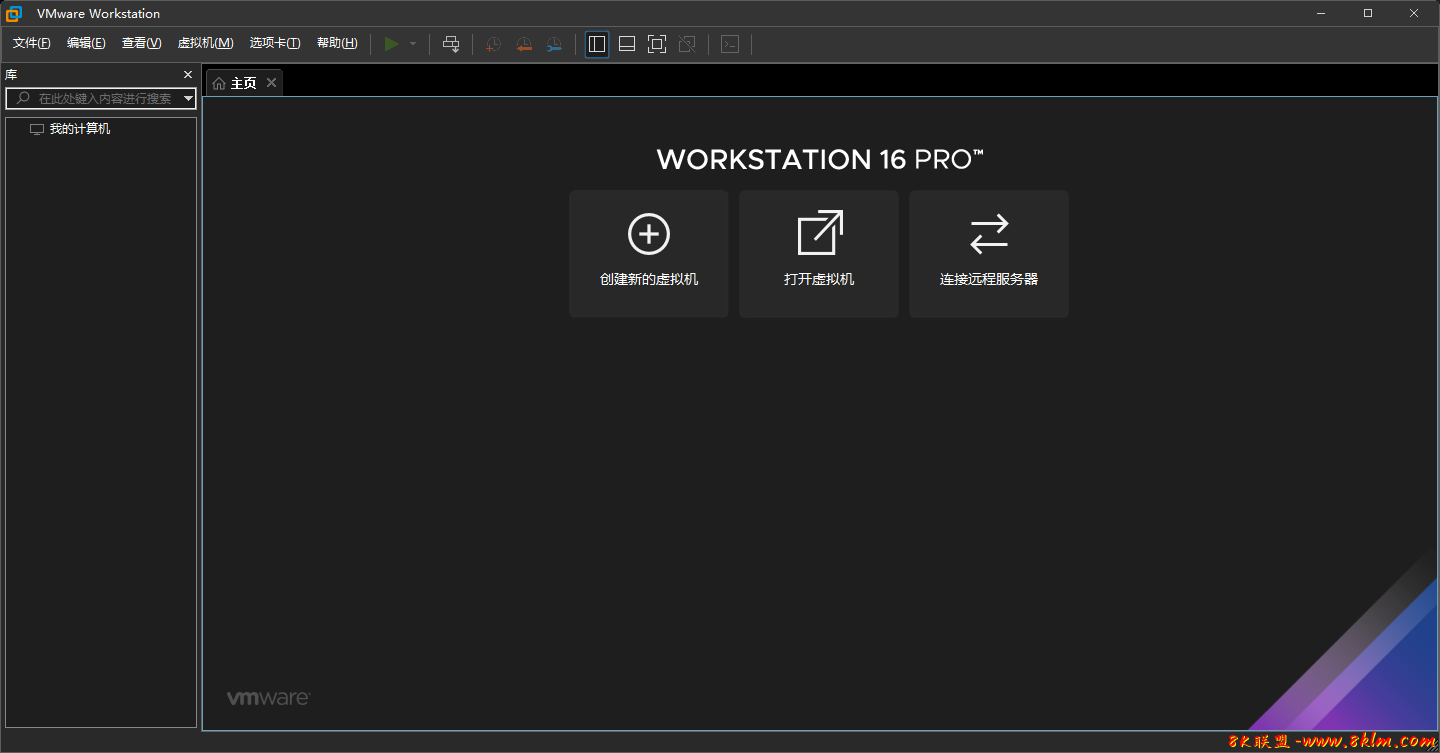
Task: Click the VMware Workstation title bar app icon
Action: click(x=14, y=14)
